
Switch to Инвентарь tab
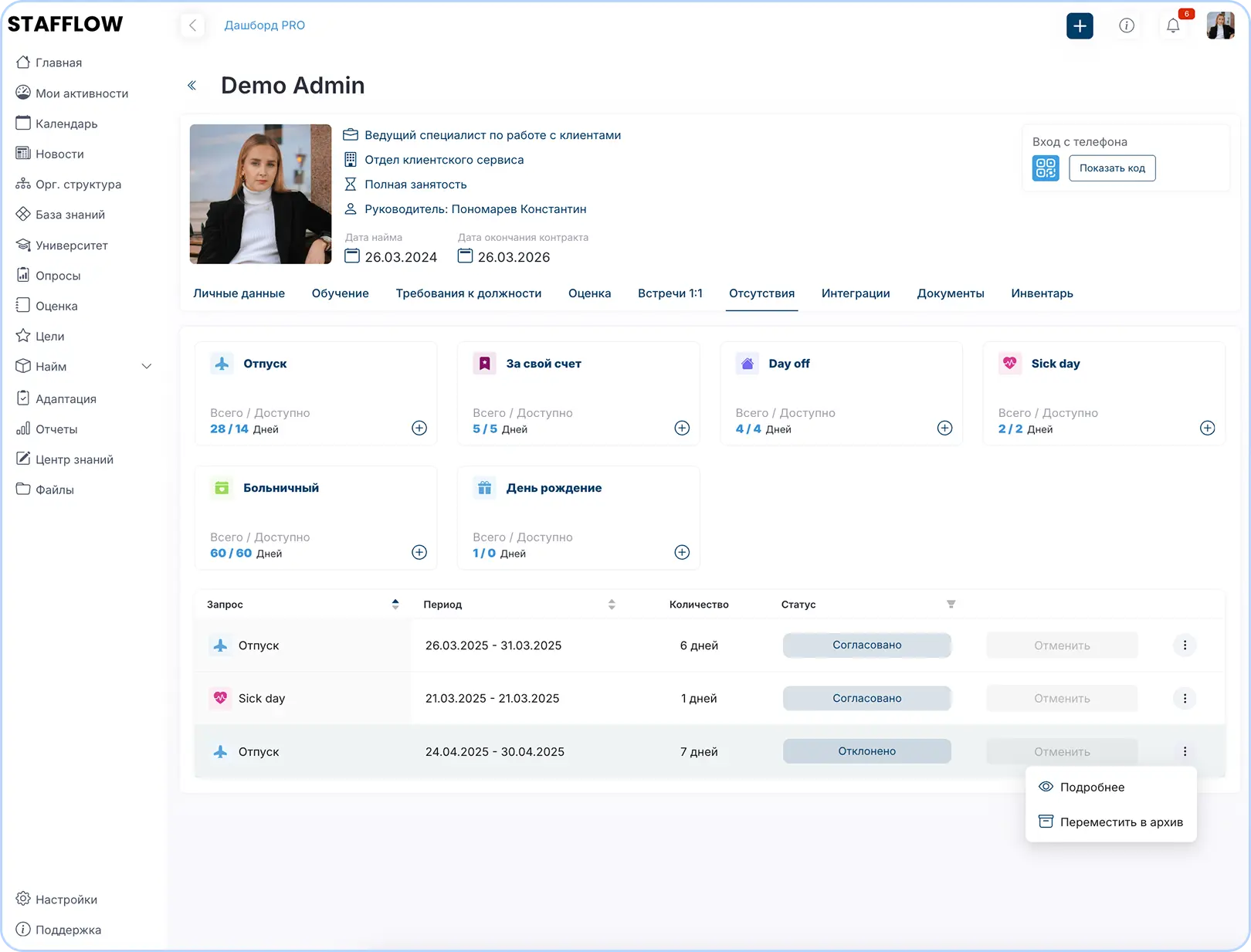pos(1042,293)
